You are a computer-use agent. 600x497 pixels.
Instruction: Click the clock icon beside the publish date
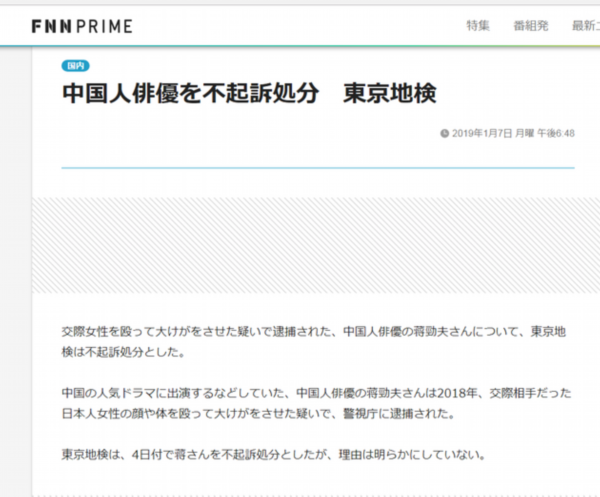[x=444, y=134]
